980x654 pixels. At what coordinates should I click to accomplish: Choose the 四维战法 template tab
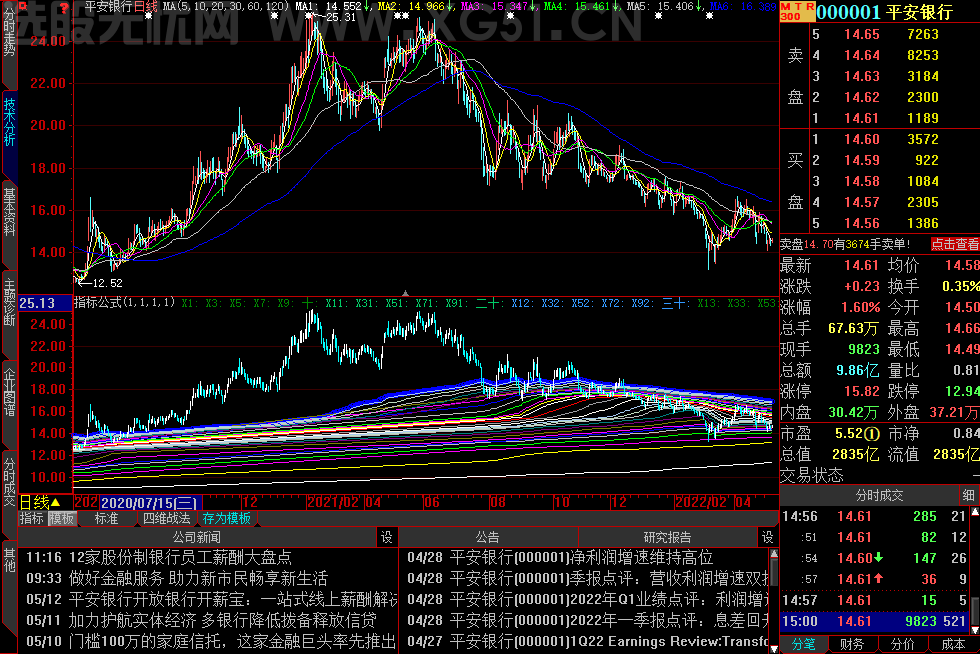[166, 518]
